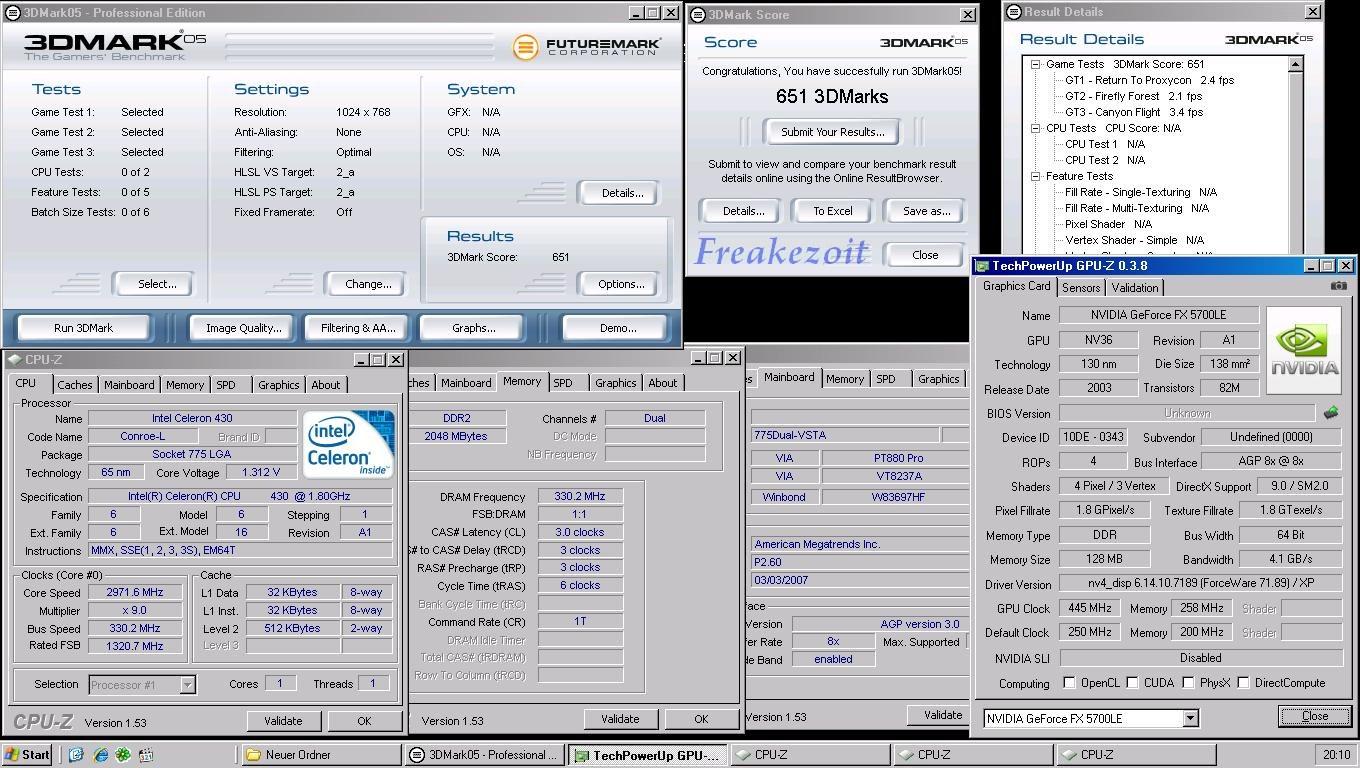Click the Result Details scroll up arrow
Image resolution: width=1360 pixels, height=768 pixels.
(1296, 65)
